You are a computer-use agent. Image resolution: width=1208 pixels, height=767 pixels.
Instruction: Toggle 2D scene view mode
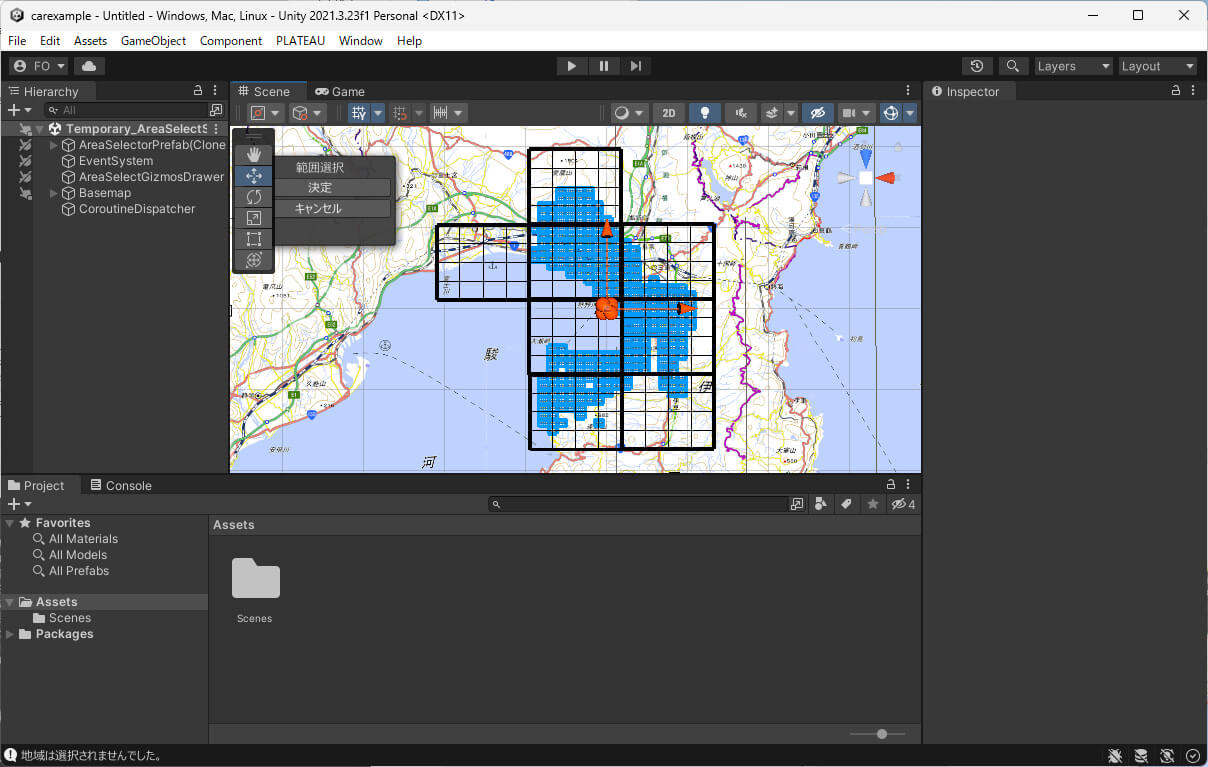[668, 113]
